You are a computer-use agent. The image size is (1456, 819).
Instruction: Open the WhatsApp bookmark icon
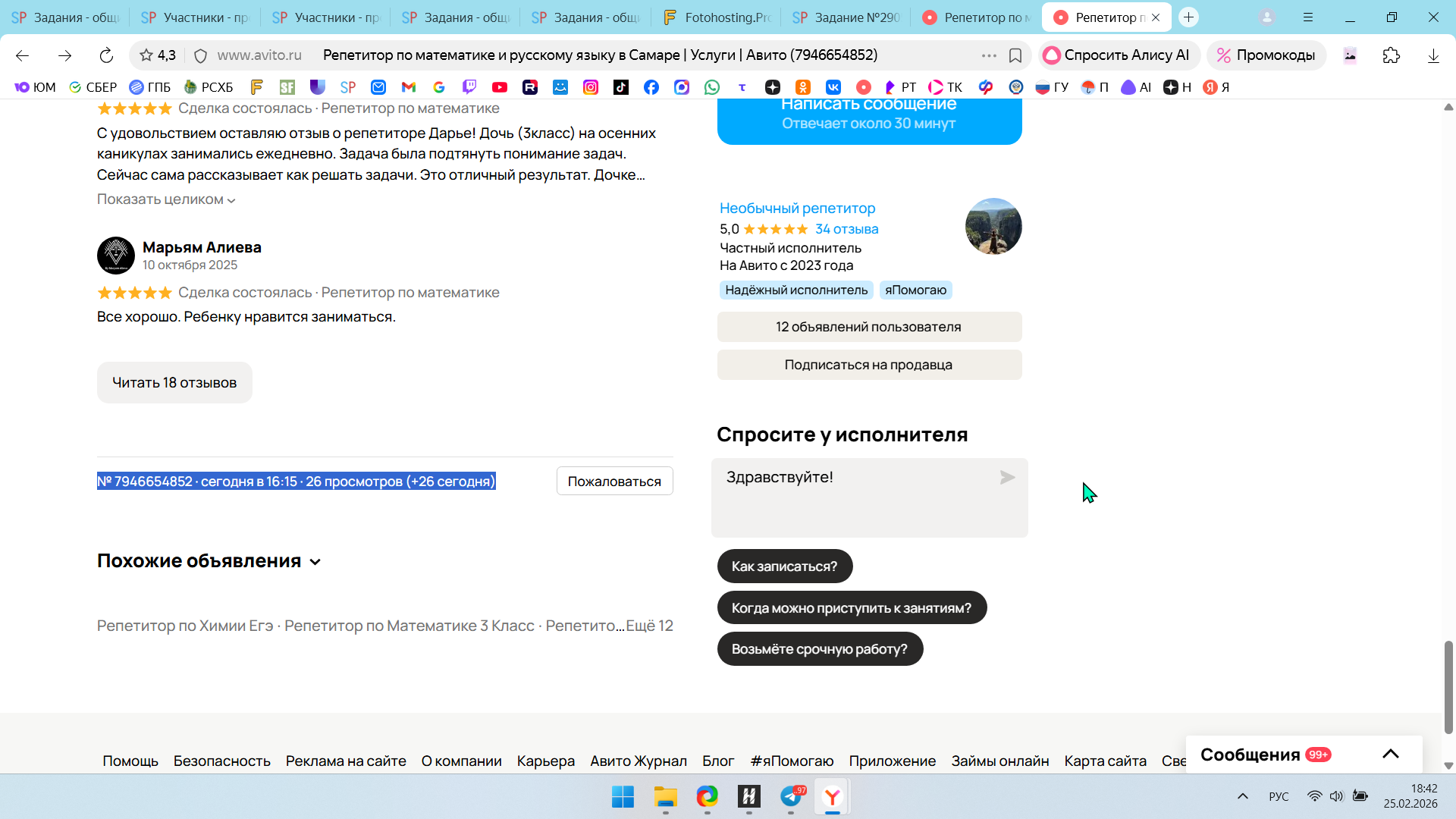(712, 87)
